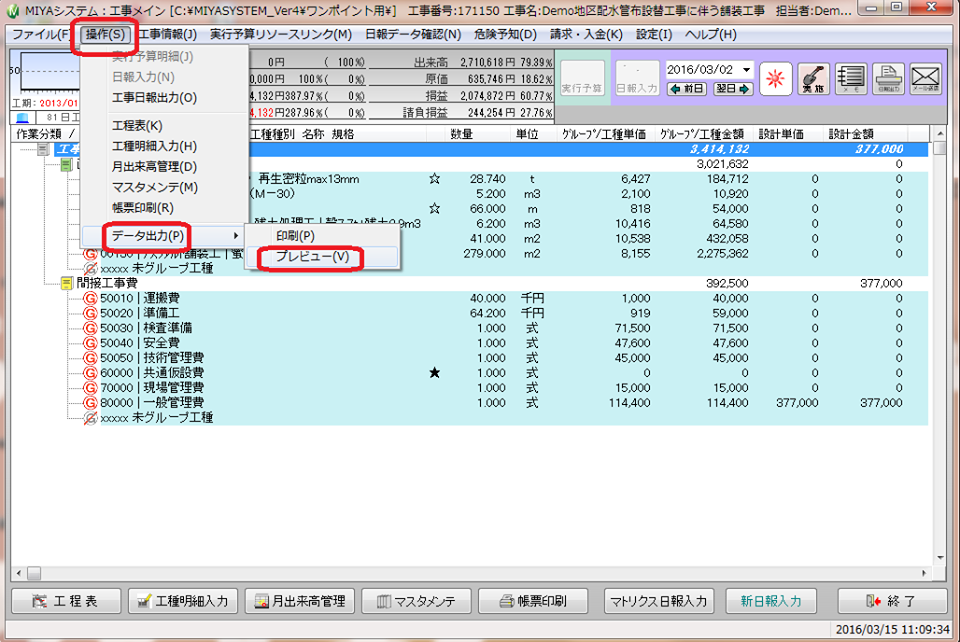The height and width of the screenshot is (642, 960).
Task: Go to the previous day with 前日
Action: (686, 89)
